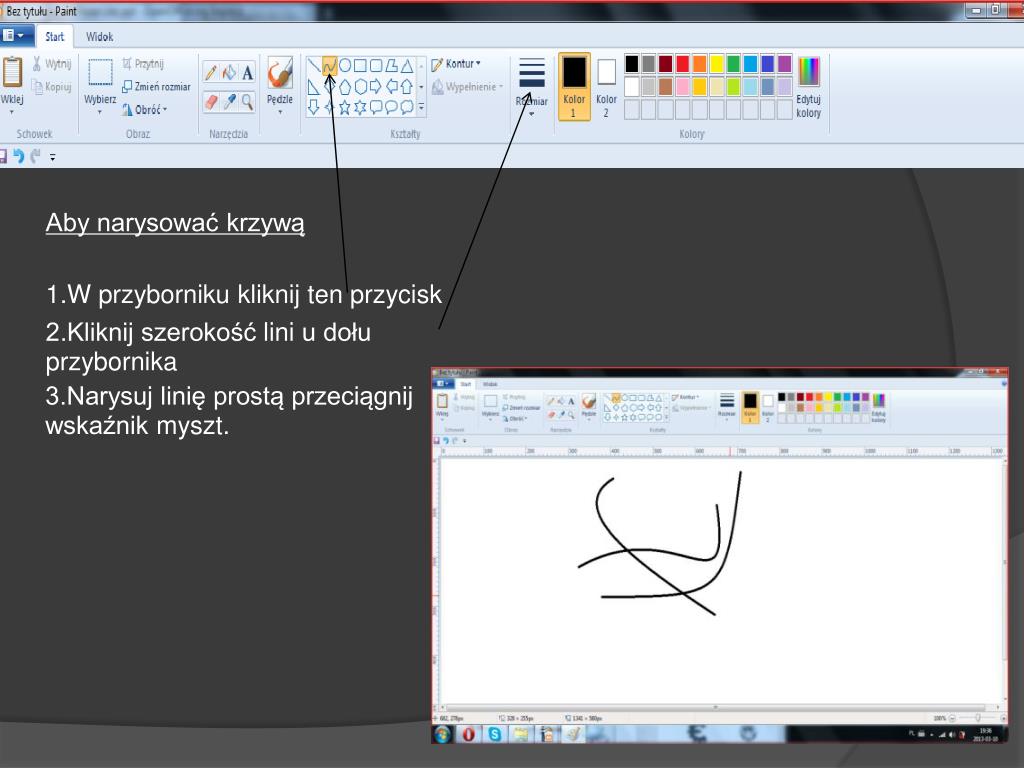The image size is (1024, 768).
Task: Choose the Rounded rectangle shape in top gallery
Action: click(376, 65)
